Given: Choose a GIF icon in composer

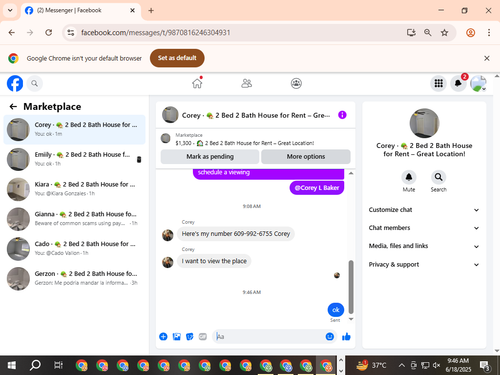Looking at the screenshot, I should click(203, 337).
